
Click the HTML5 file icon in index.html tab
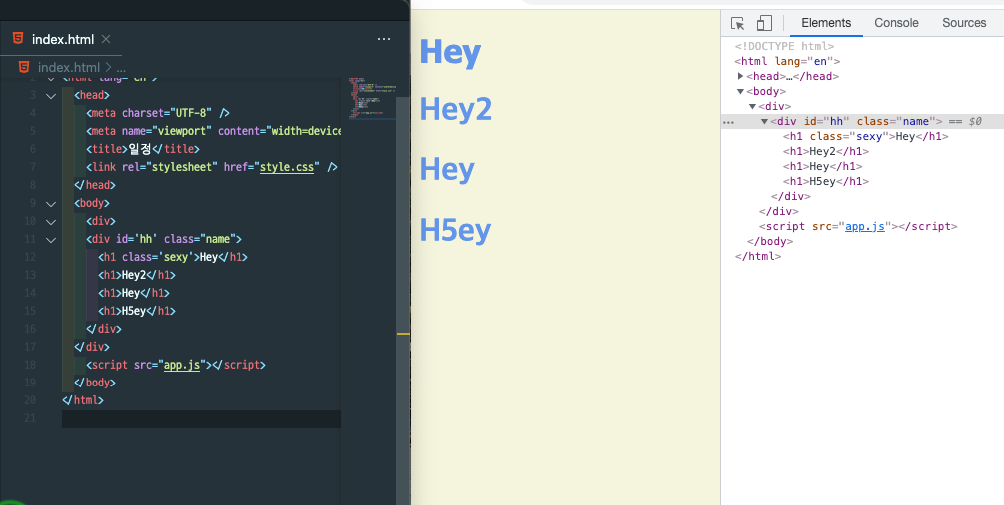(18, 39)
